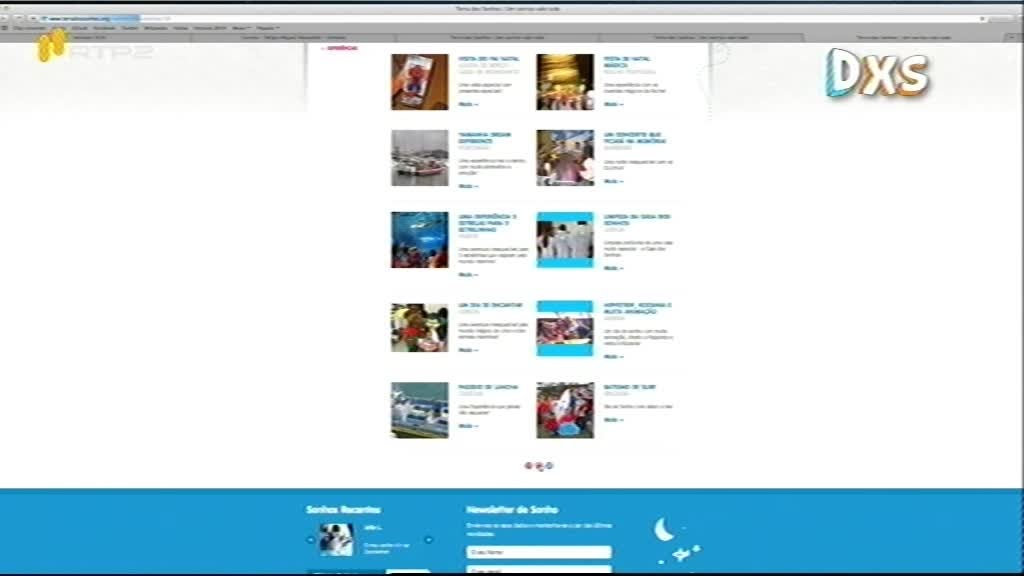The width and height of the screenshot is (1024, 576).
Task: Click the previous arrow in Sonhos Recentes
Action: pyautogui.click(x=311, y=540)
